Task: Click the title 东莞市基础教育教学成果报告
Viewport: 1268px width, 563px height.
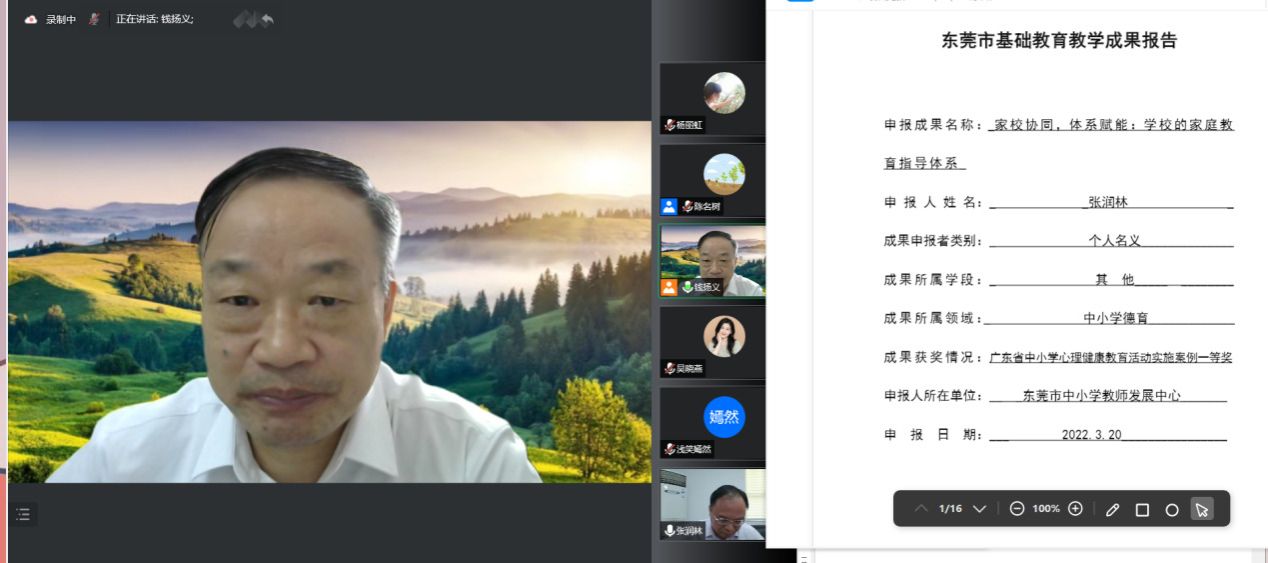Action: coord(1059,41)
